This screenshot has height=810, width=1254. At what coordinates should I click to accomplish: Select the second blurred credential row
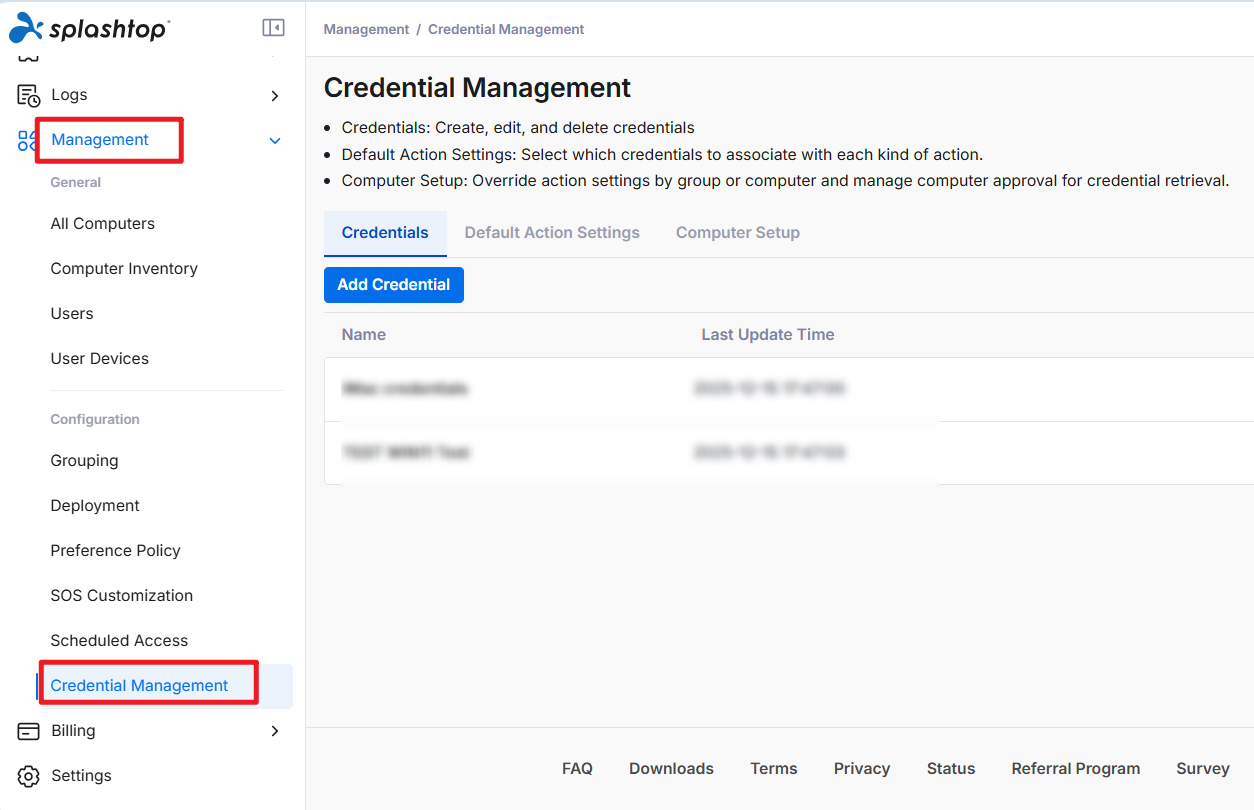click(x=789, y=453)
